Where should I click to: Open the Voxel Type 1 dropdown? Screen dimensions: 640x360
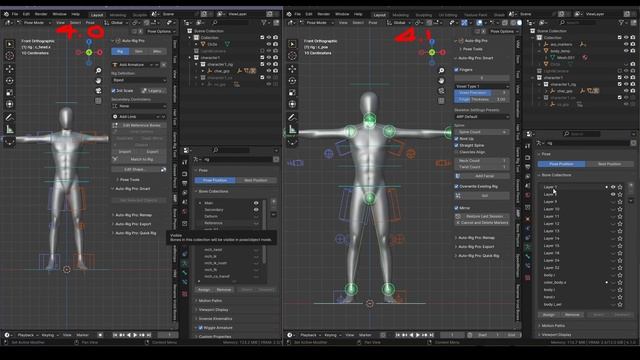(482, 87)
